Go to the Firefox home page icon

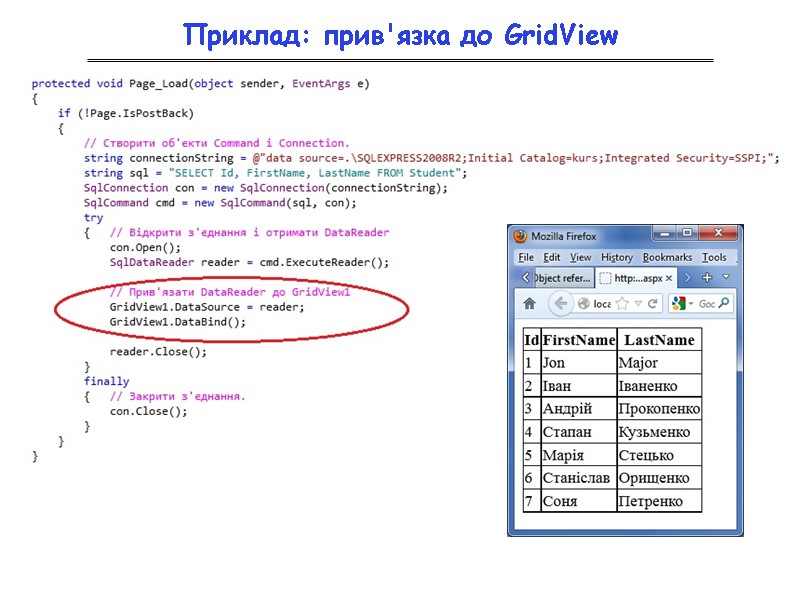(x=530, y=304)
